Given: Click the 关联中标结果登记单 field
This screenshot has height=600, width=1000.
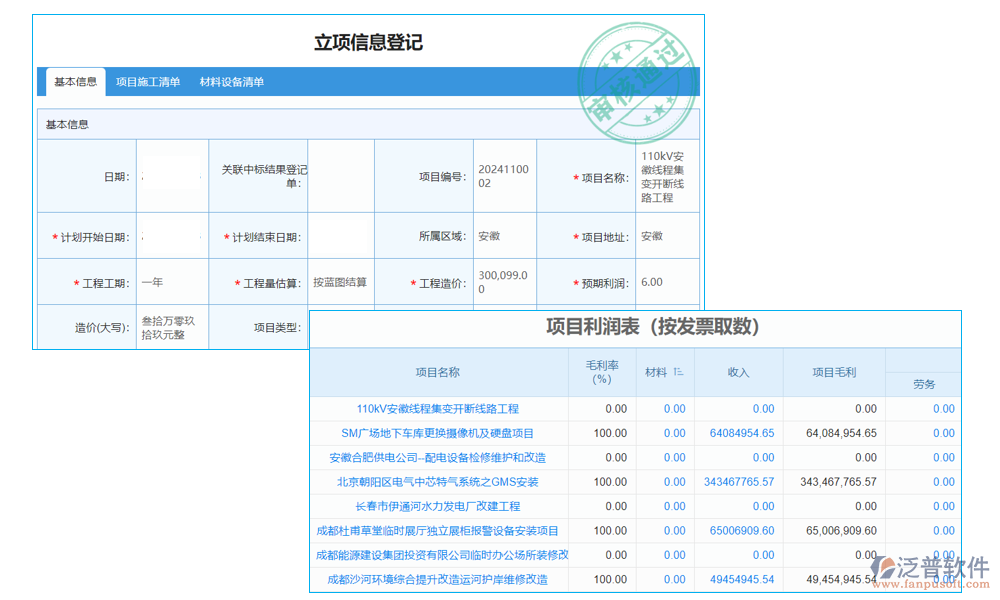Looking at the screenshot, I should point(340,175).
